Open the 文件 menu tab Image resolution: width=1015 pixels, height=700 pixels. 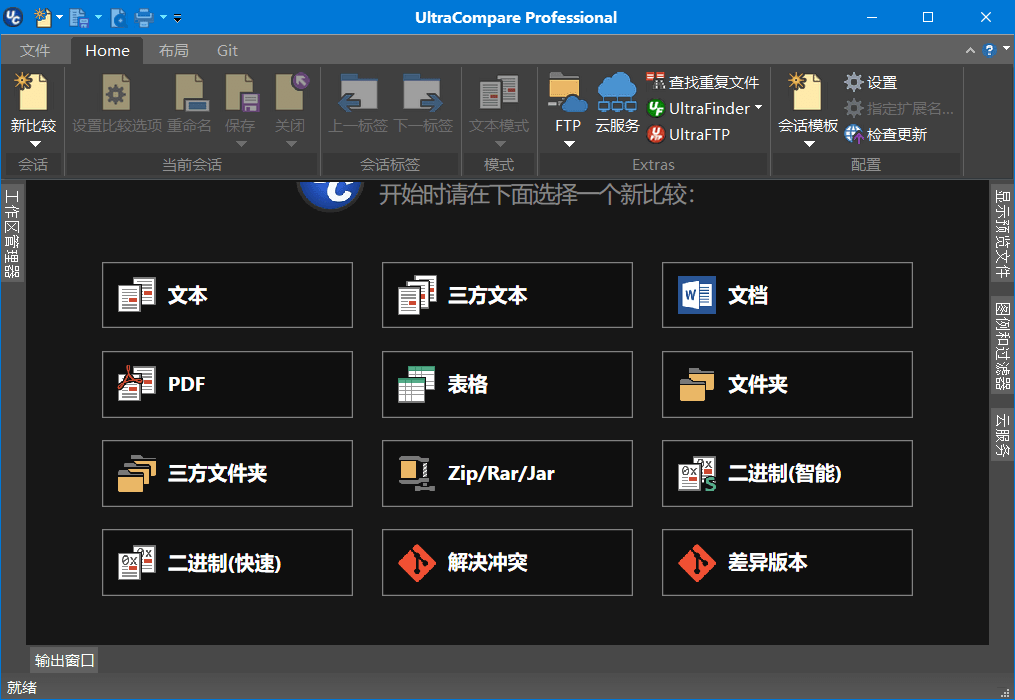pyautogui.click(x=35, y=51)
